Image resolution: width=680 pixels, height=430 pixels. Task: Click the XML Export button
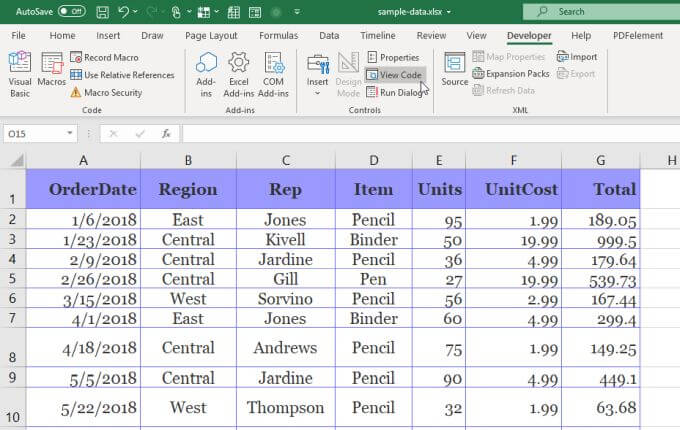(576, 74)
